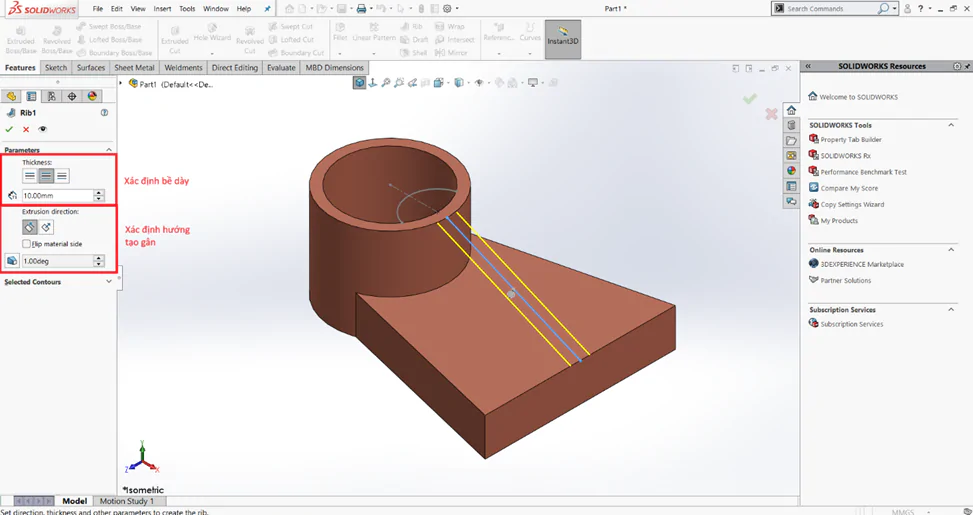Select both sides thickness option

pos(46,176)
